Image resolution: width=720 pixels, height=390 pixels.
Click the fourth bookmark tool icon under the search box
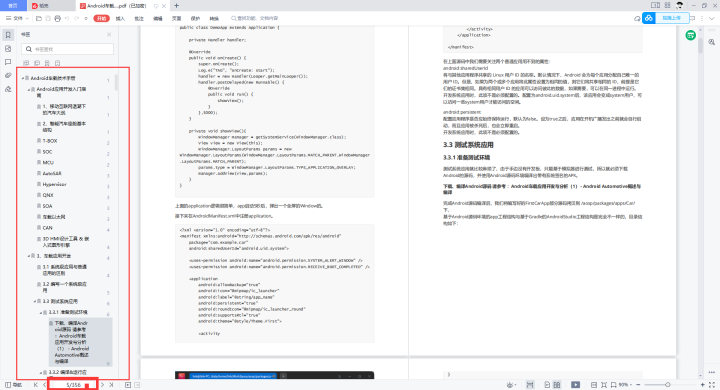coord(57,63)
